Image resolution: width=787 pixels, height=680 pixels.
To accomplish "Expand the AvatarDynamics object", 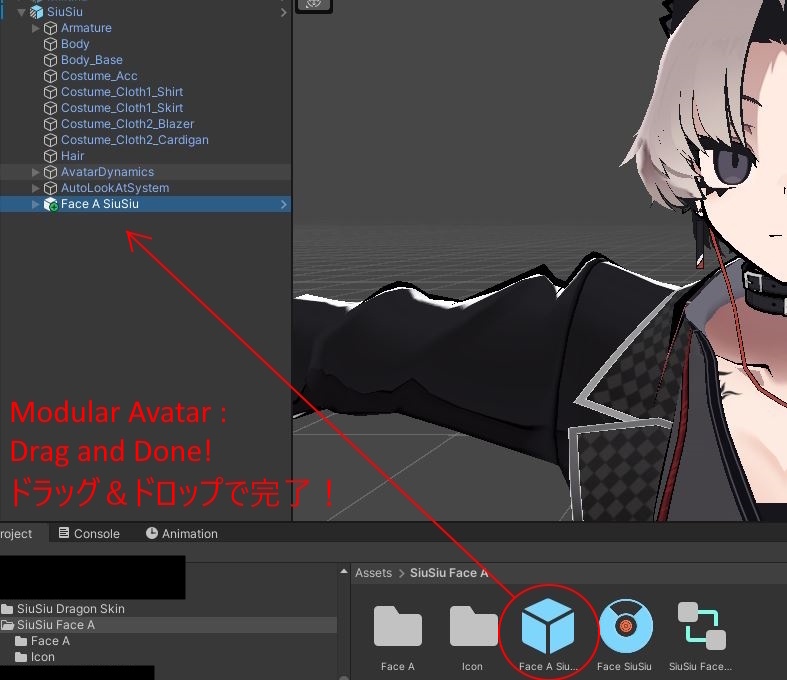I will [35, 172].
